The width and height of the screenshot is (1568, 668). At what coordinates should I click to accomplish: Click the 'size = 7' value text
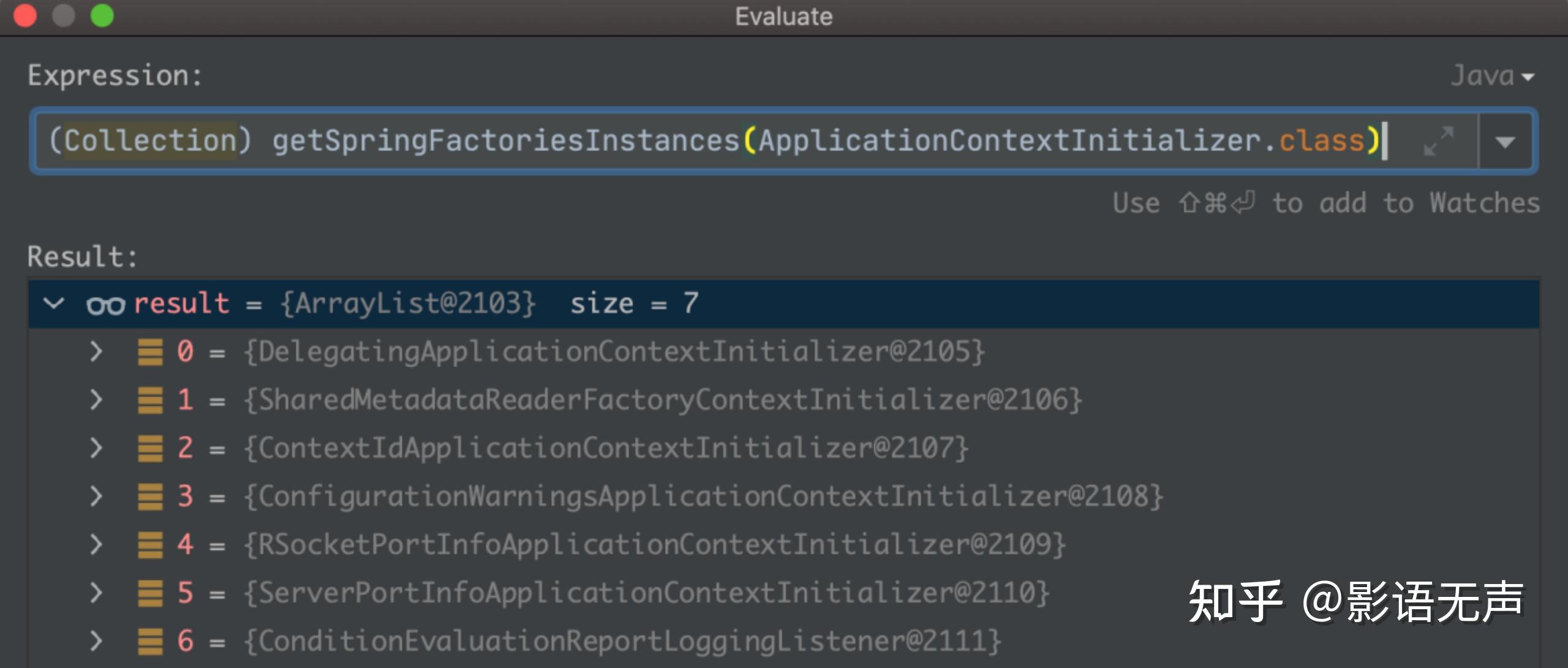coord(634,303)
